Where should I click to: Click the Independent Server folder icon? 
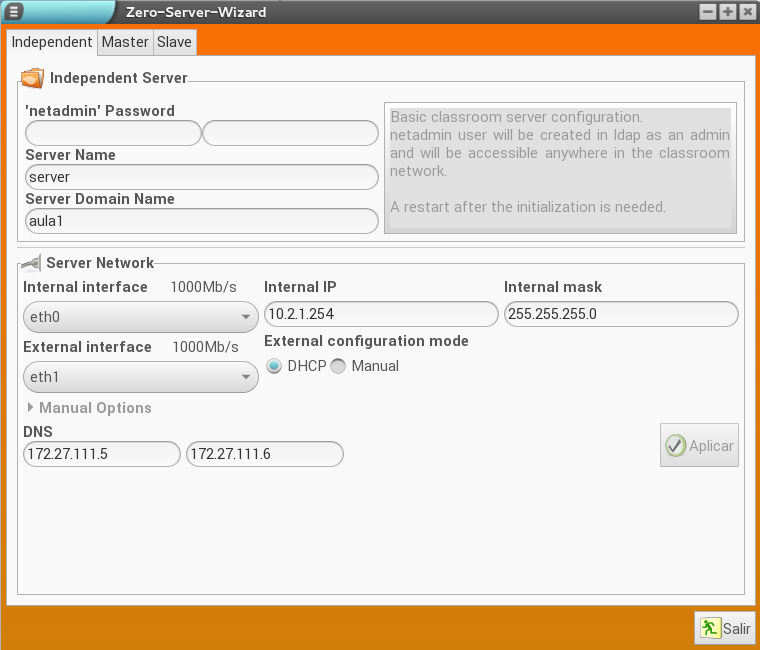click(32, 78)
